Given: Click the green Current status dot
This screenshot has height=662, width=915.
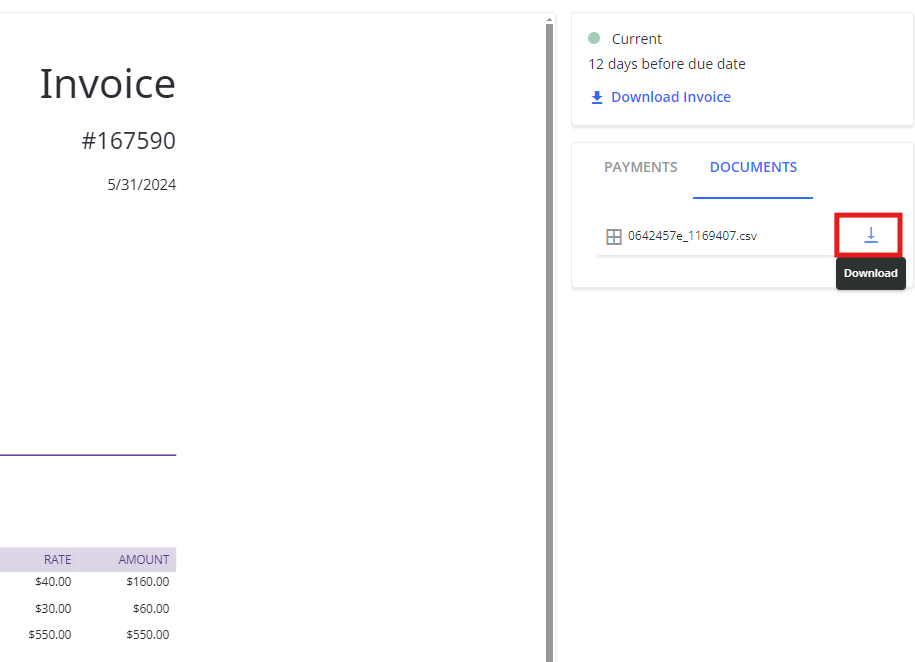Looking at the screenshot, I should pos(595,38).
